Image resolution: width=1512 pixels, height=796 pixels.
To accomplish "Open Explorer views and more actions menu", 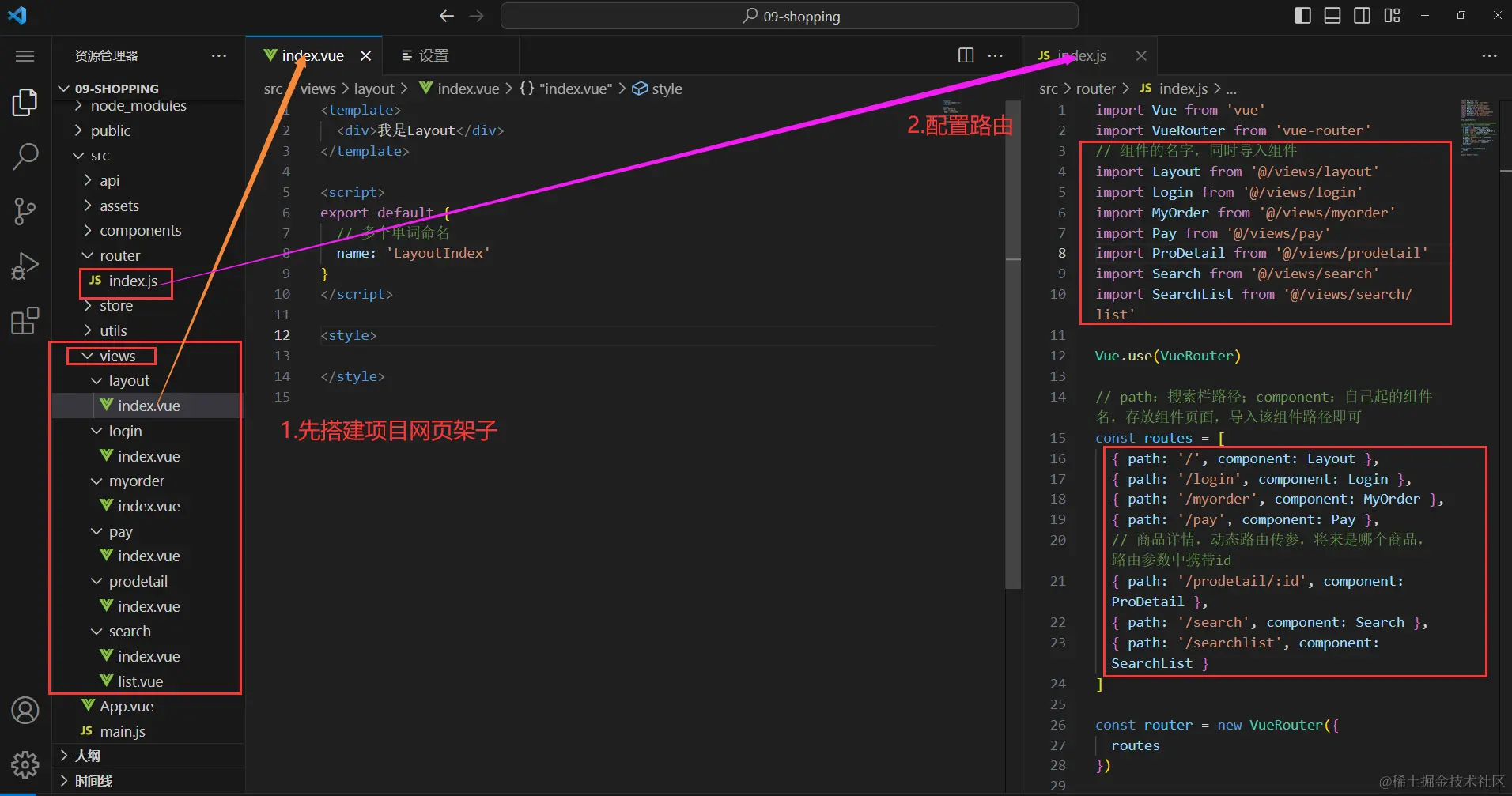I will pyautogui.click(x=219, y=55).
